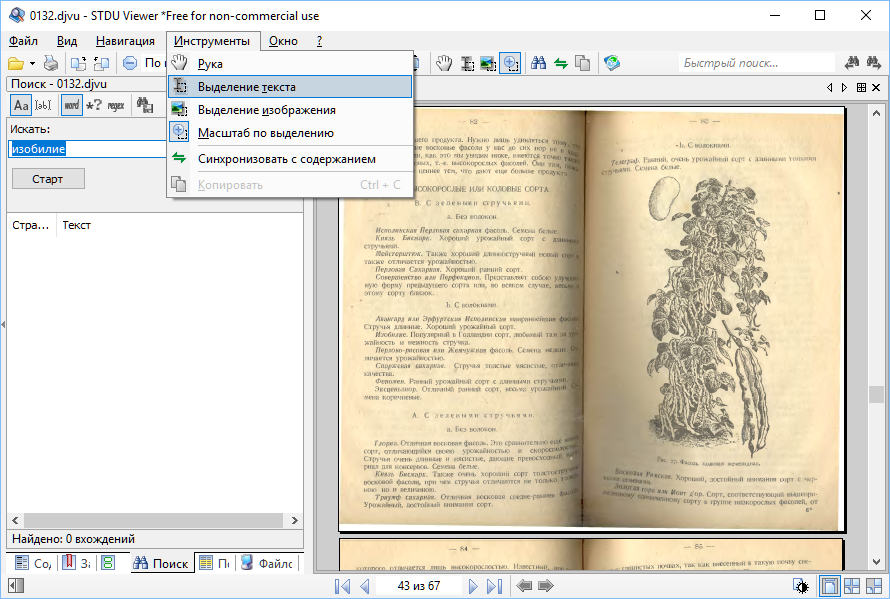This screenshot has height=599, width=890.
Task: Switch to the bookmarks (За) tab
Action: point(76,563)
